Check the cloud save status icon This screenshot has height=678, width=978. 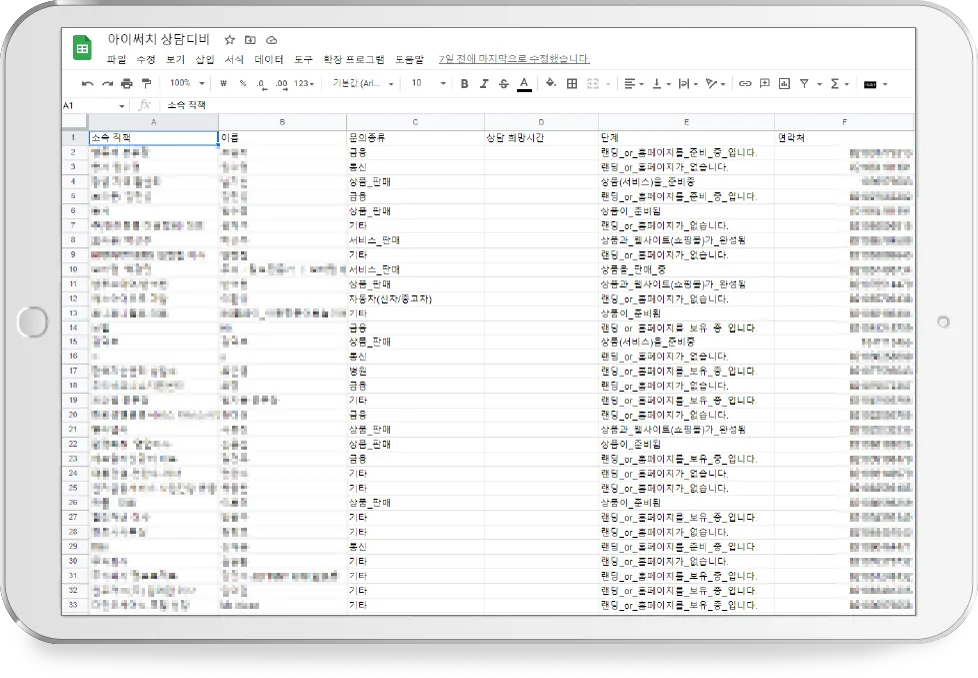coord(271,40)
